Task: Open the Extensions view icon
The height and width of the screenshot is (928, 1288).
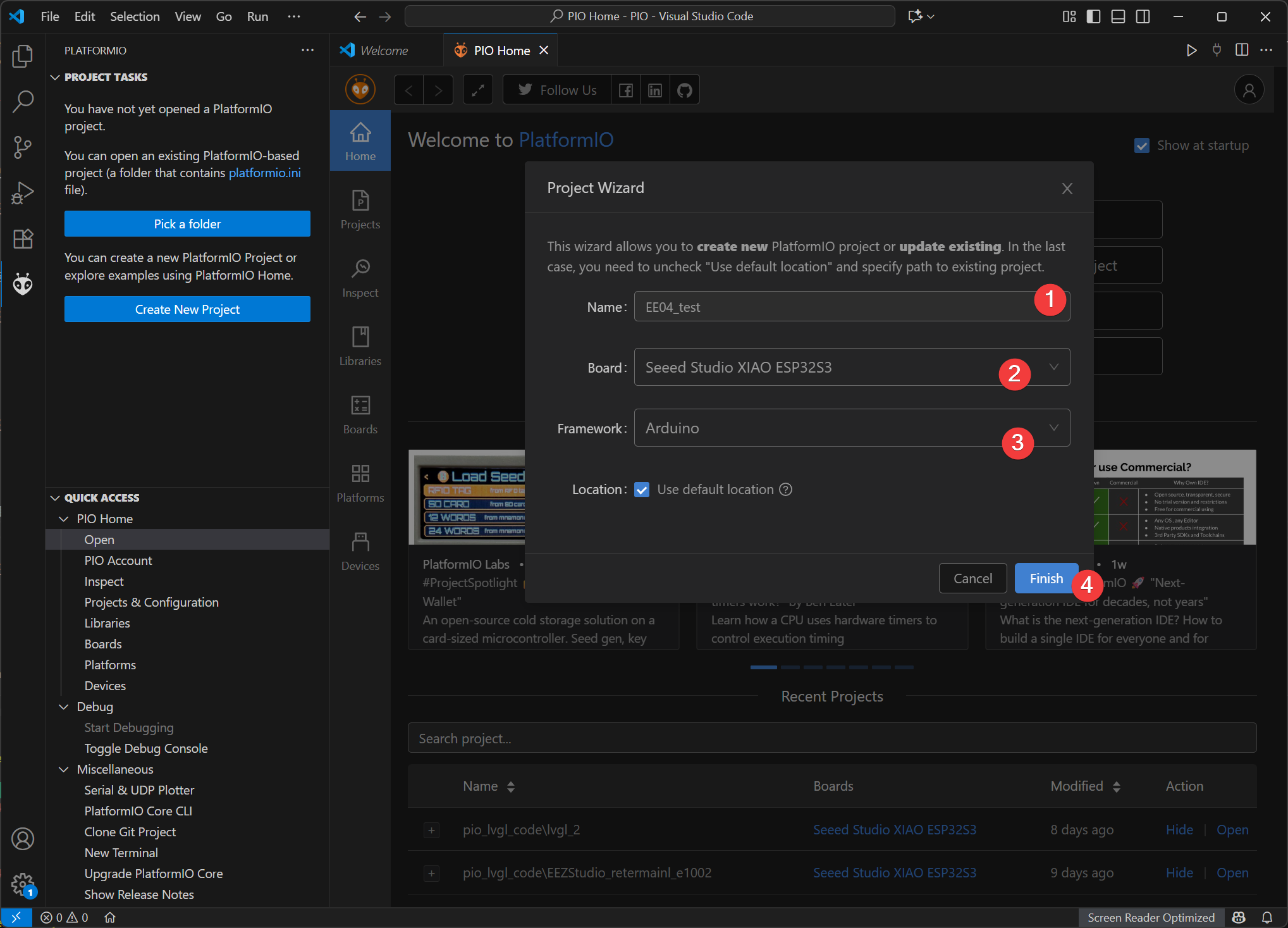Action: click(x=23, y=238)
